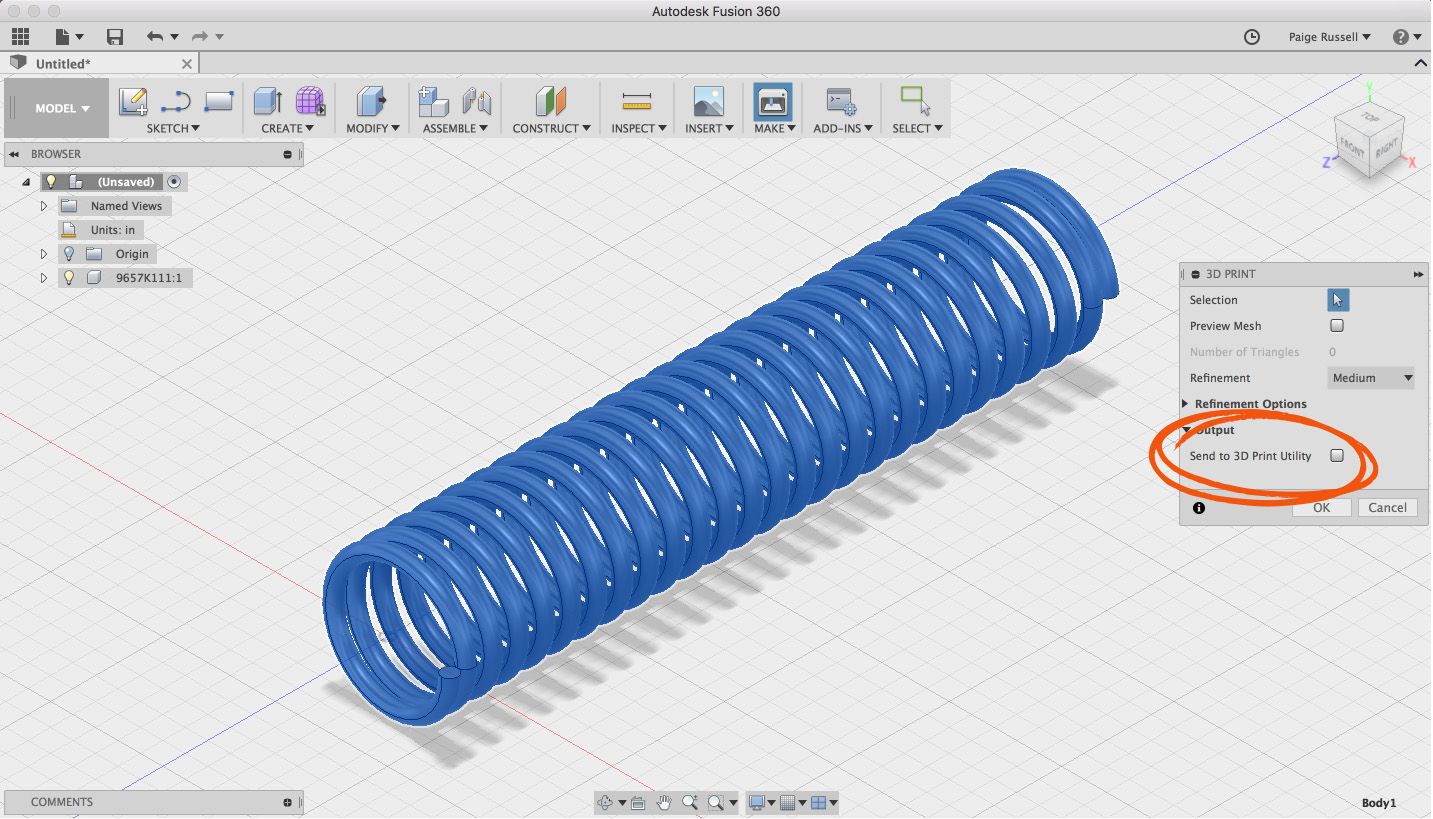Click the Grid and Snaps icon

tap(787, 802)
